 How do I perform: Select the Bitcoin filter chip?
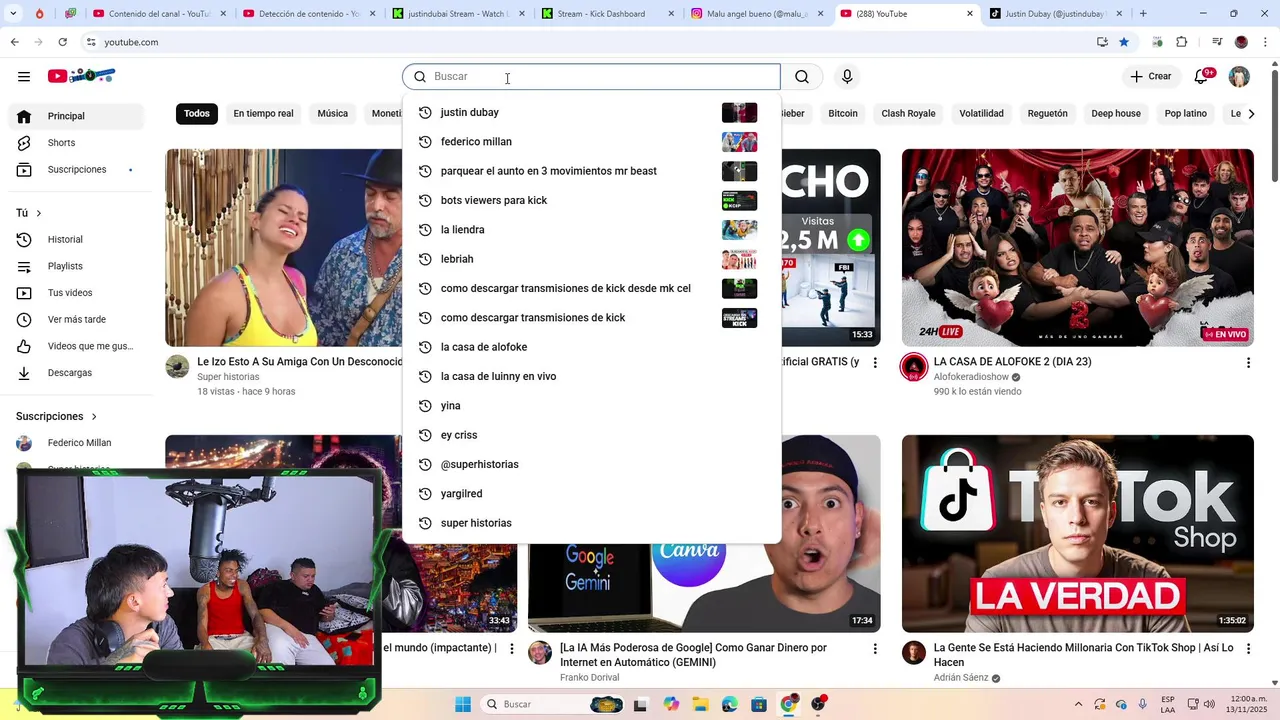tap(843, 113)
